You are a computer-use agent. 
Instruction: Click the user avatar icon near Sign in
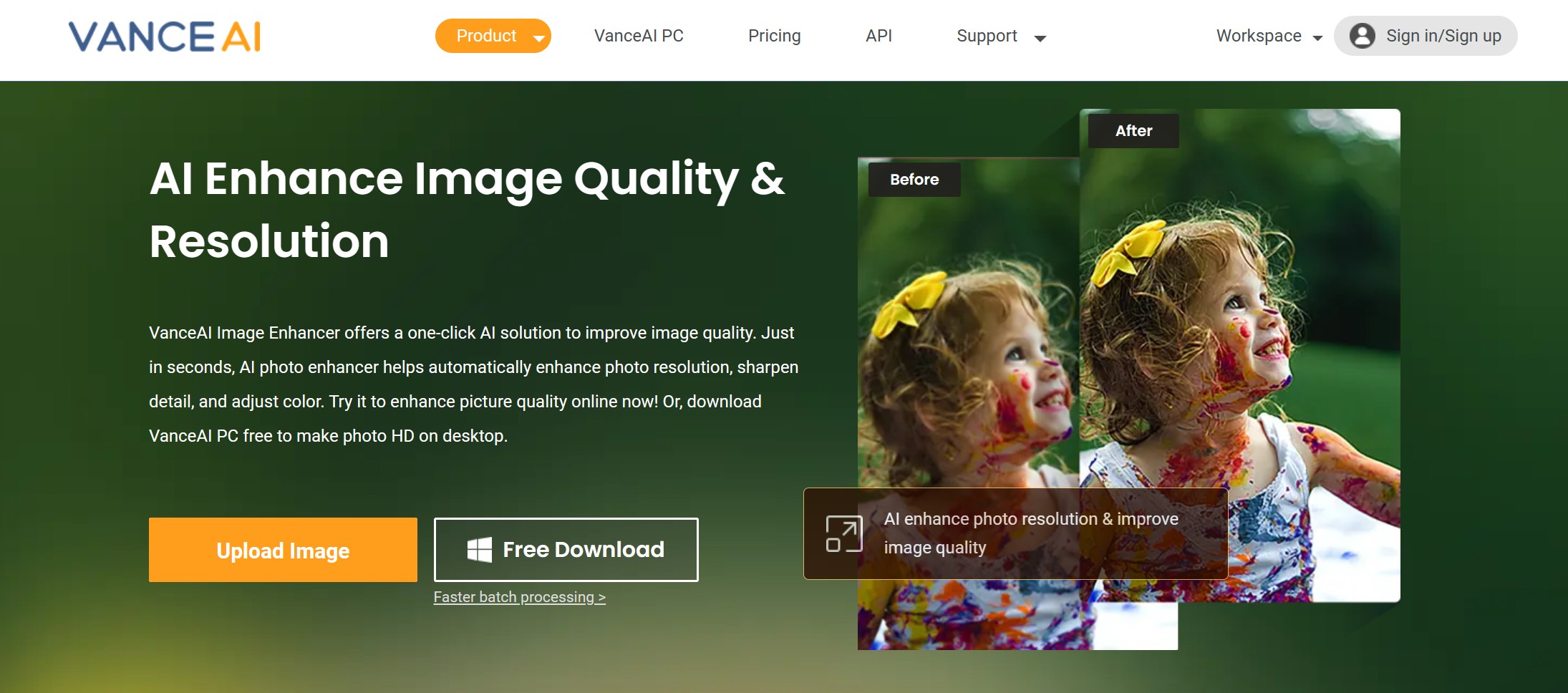[x=1363, y=36]
